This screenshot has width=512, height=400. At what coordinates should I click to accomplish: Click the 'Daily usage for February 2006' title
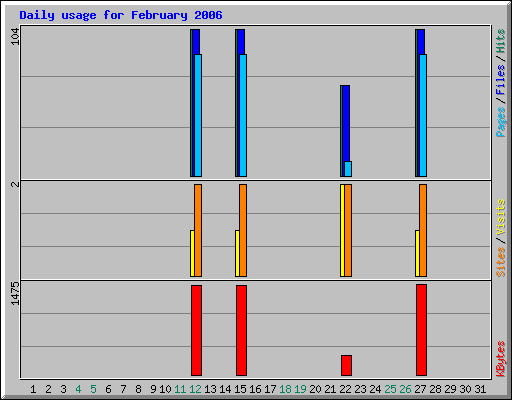point(121,15)
